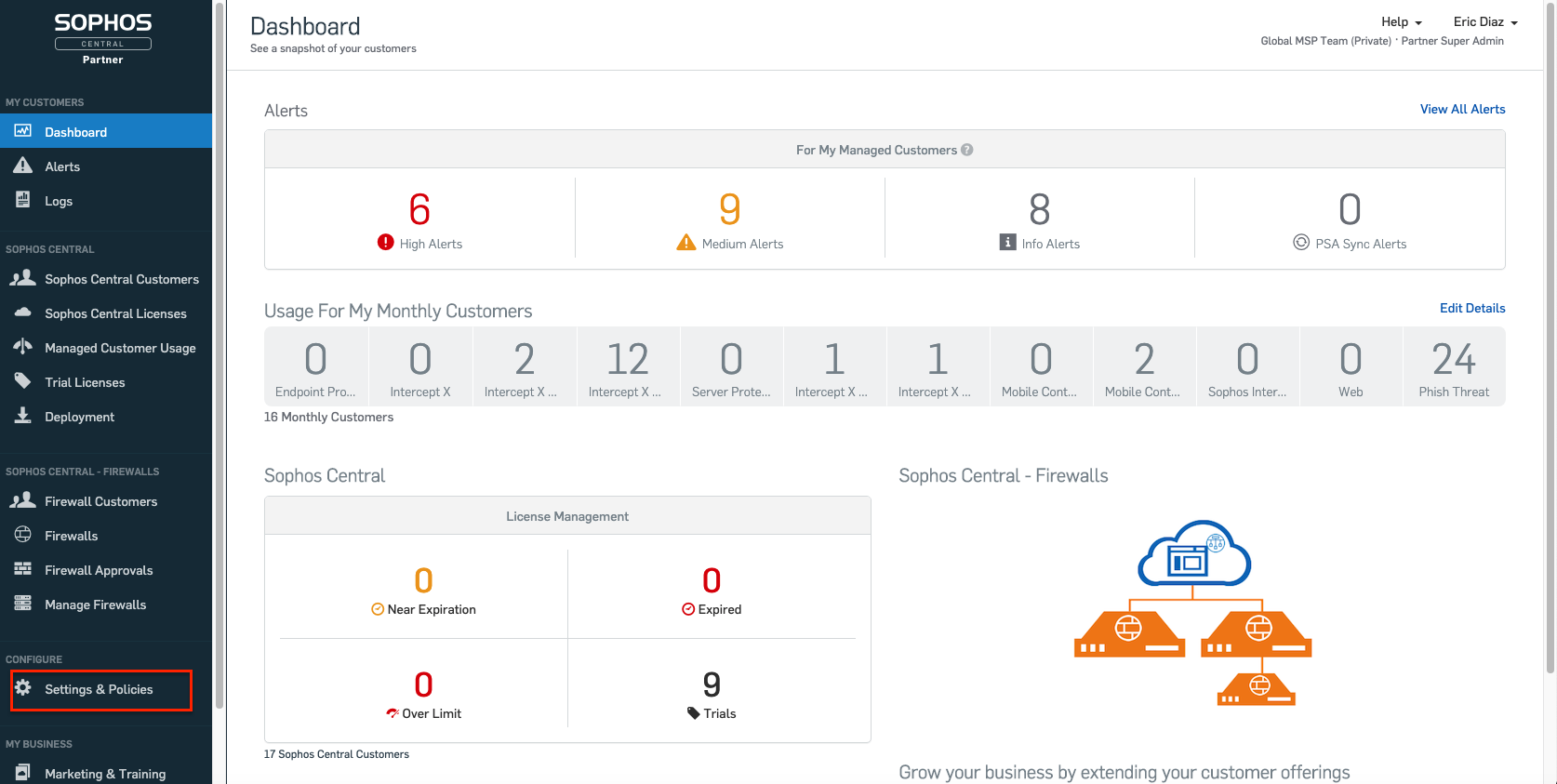Select Trial Licenses in sidebar
Image resolution: width=1557 pixels, height=784 pixels.
pyautogui.click(x=106, y=382)
